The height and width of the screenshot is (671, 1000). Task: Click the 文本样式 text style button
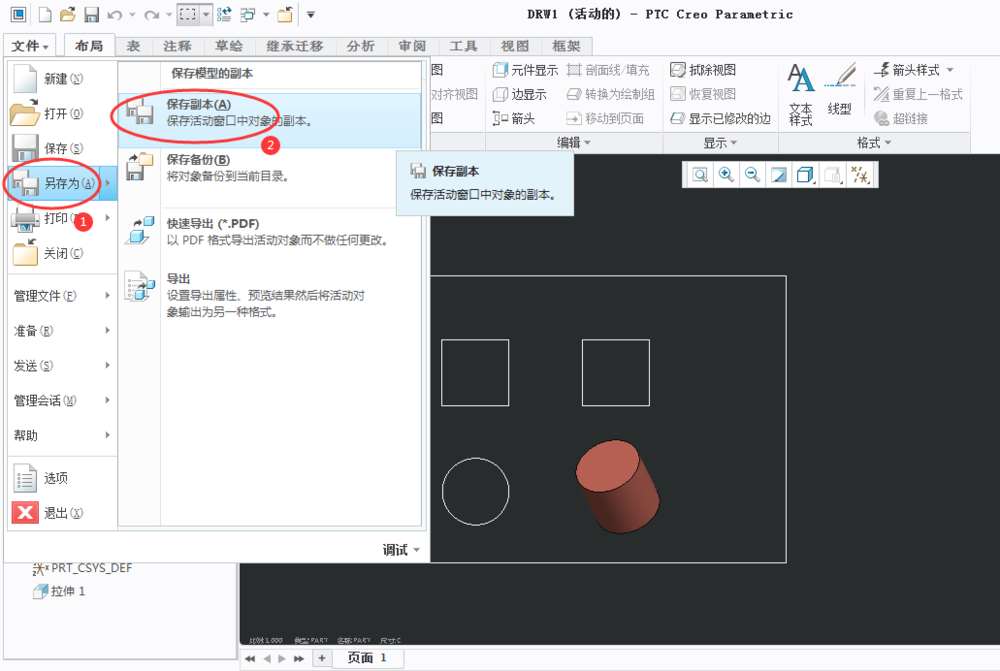pyautogui.click(x=801, y=94)
